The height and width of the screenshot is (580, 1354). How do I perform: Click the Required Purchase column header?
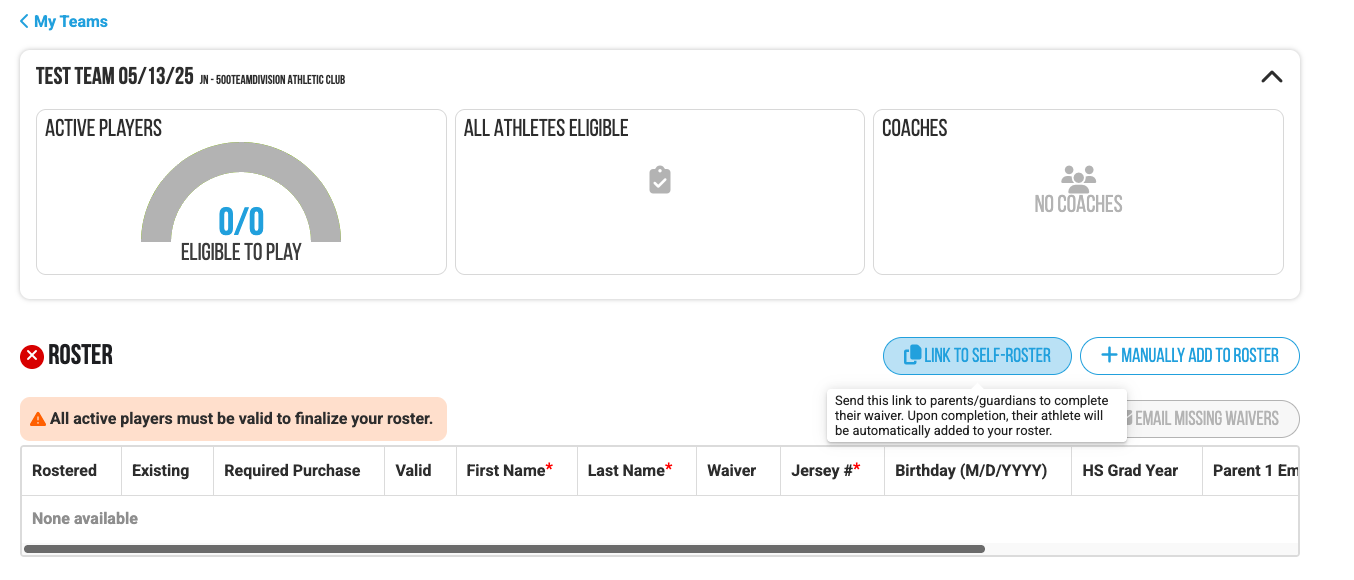[292, 470]
